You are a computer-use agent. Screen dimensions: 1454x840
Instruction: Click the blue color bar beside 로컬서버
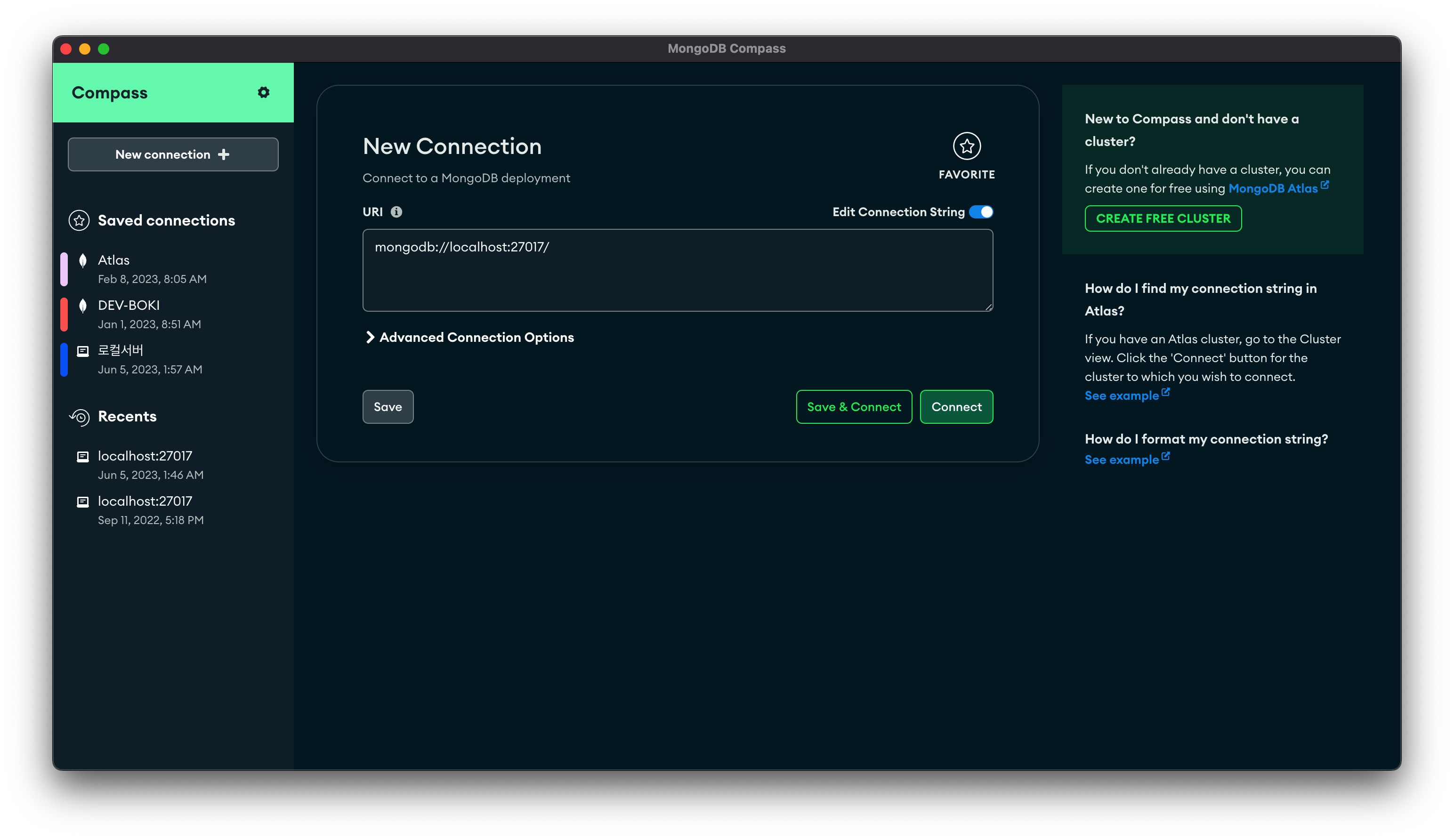pyautogui.click(x=64, y=359)
